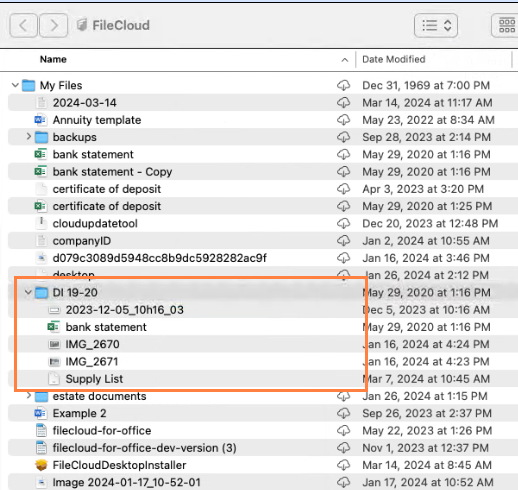The image size is (518, 490).
Task: Select the filecloud-for-office-dev-version (3) file
Action: point(144,448)
